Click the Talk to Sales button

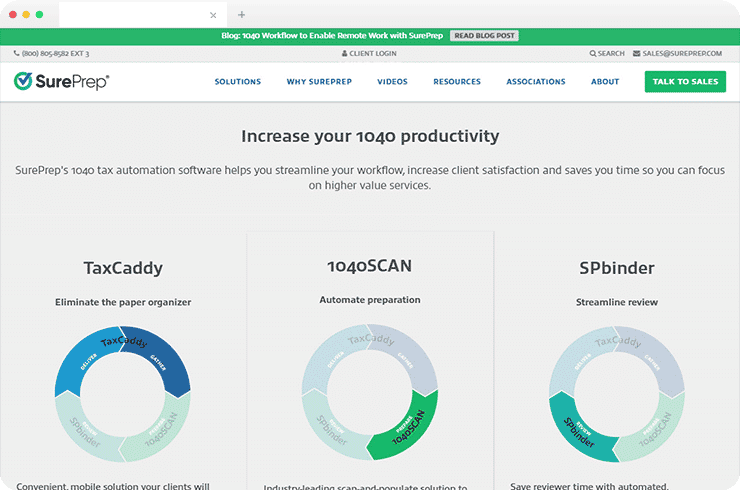[685, 82]
